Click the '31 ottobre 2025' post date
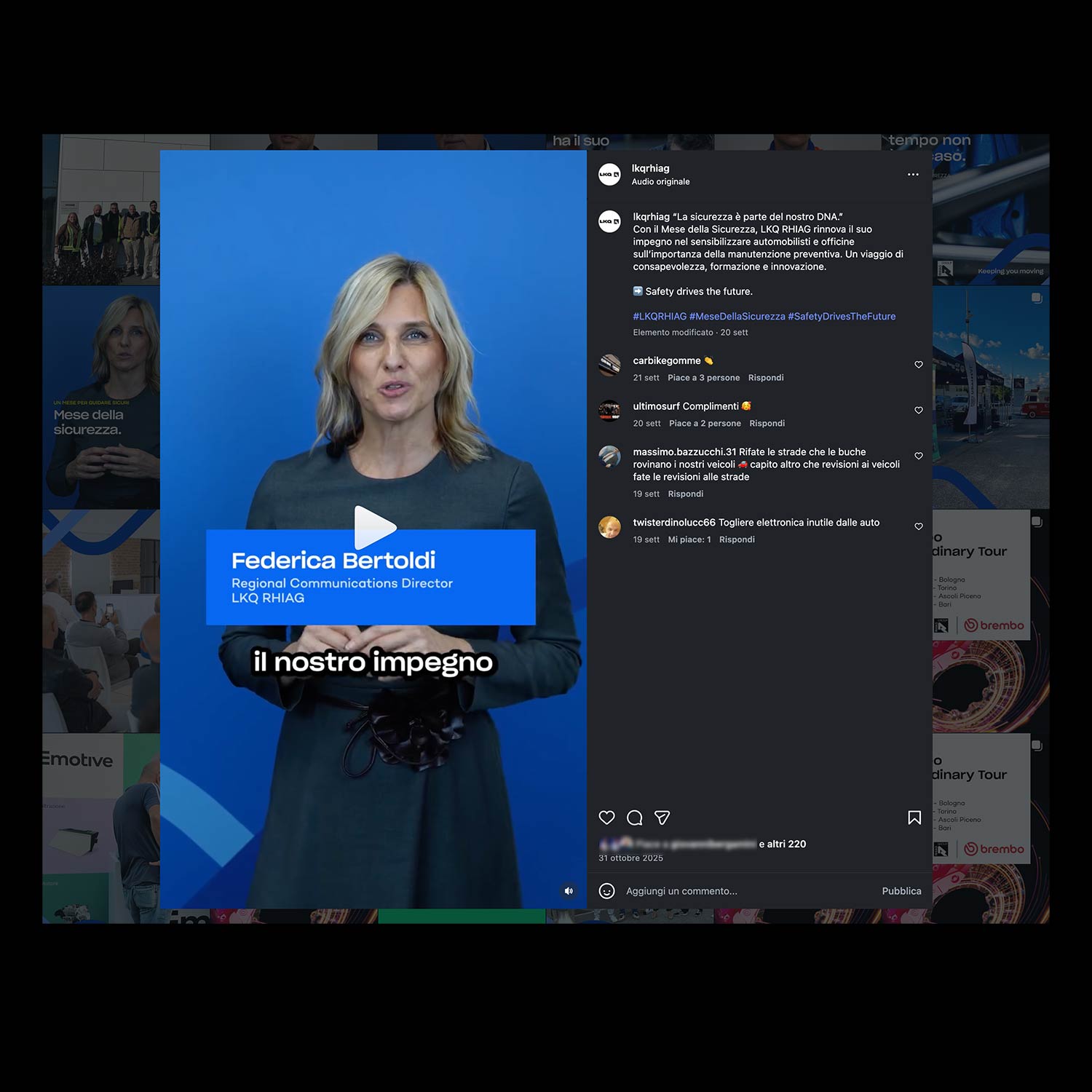Viewport: 1092px width, 1092px height. pos(631,858)
